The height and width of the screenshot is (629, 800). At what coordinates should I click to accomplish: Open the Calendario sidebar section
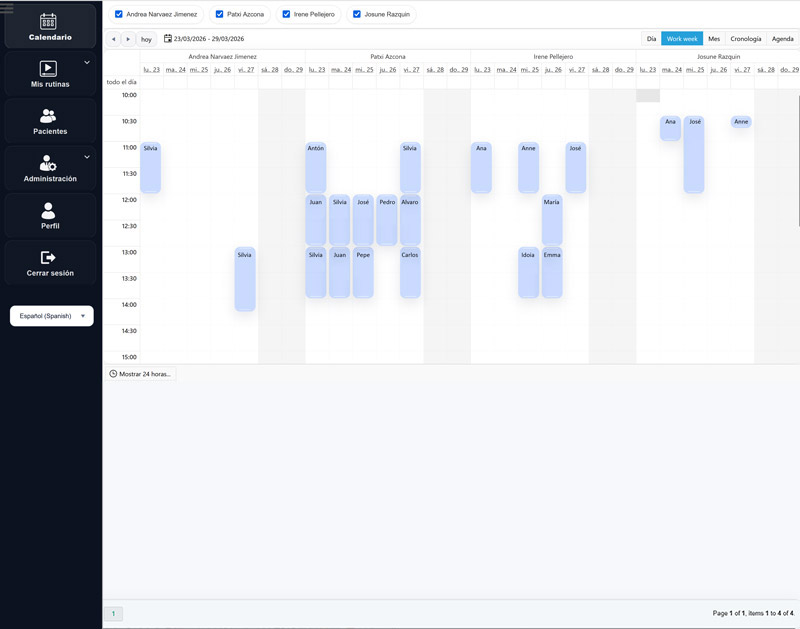pyautogui.click(x=49, y=27)
